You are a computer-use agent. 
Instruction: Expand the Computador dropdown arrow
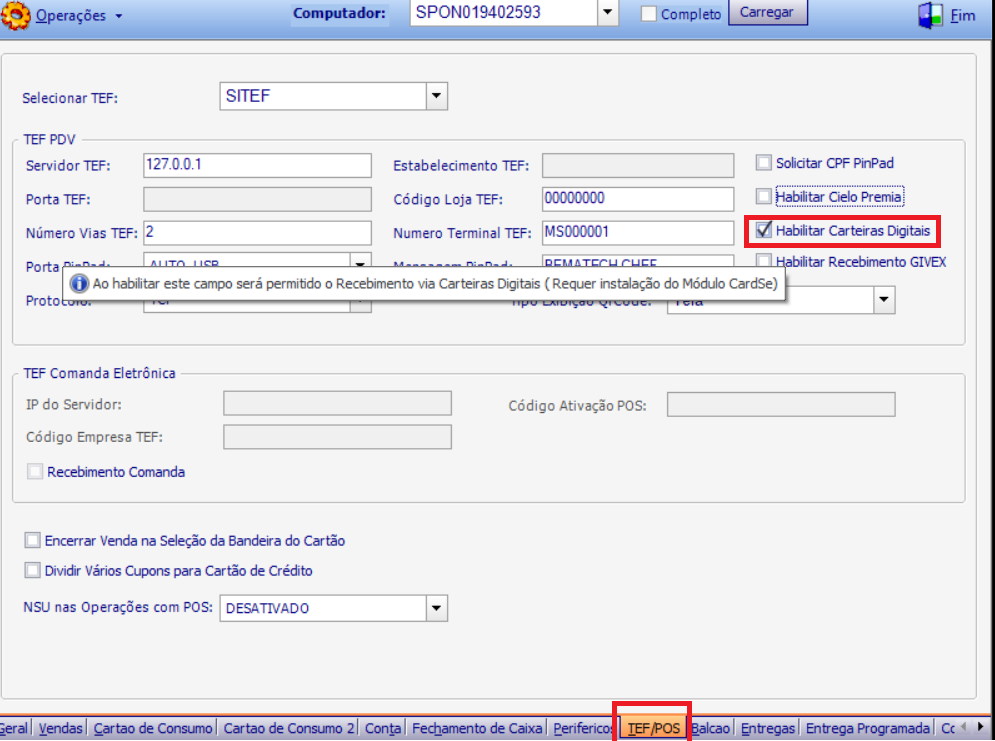[x=607, y=12]
